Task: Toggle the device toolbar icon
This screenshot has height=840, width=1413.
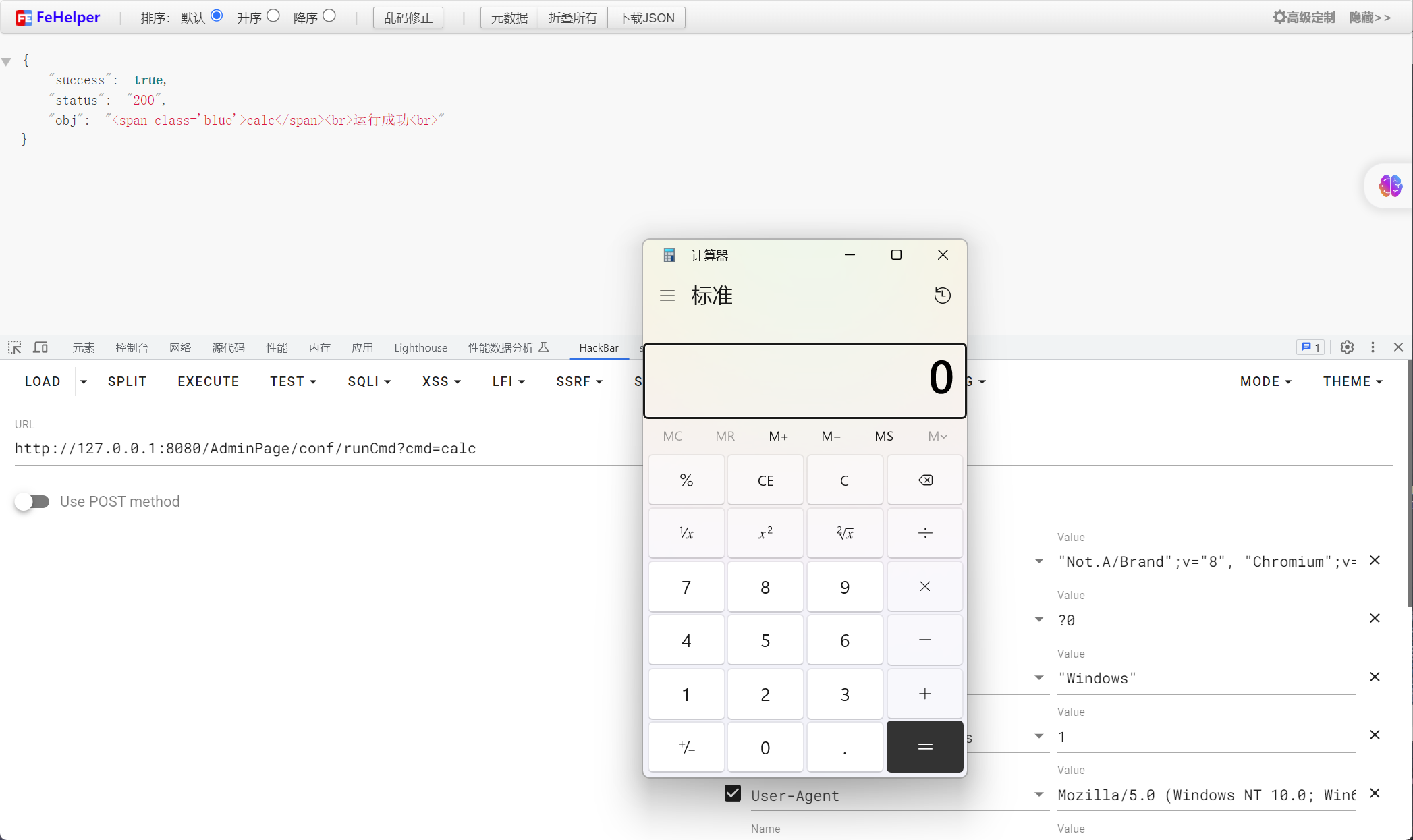Action: click(40, 347)
